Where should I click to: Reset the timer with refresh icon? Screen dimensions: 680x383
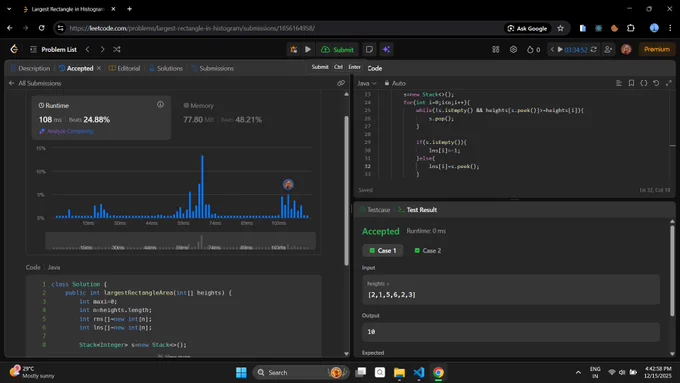tap(593, 49)
